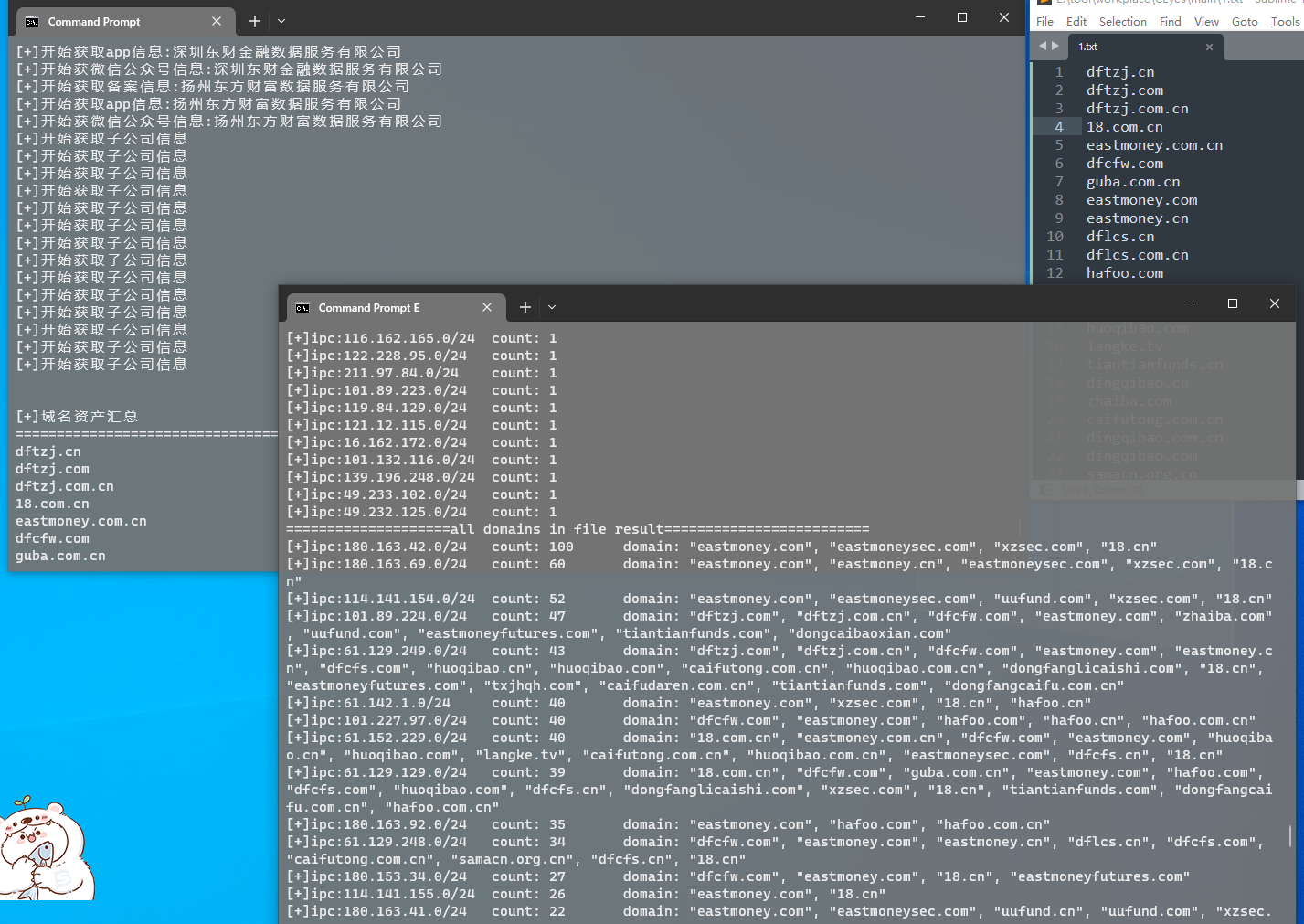Select the Command Prompt tab in back window

coord(124,21)
